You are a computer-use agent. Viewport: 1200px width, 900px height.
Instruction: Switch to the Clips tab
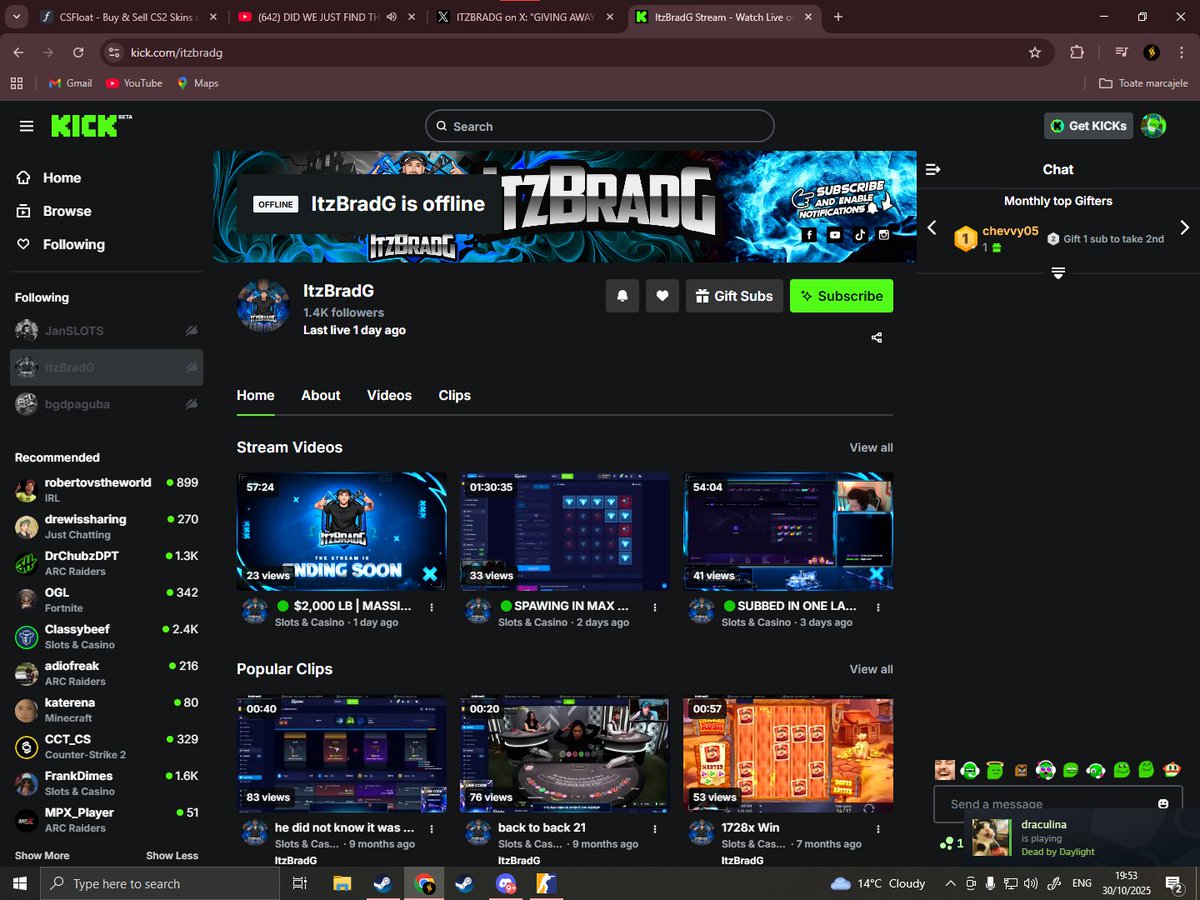454,395
